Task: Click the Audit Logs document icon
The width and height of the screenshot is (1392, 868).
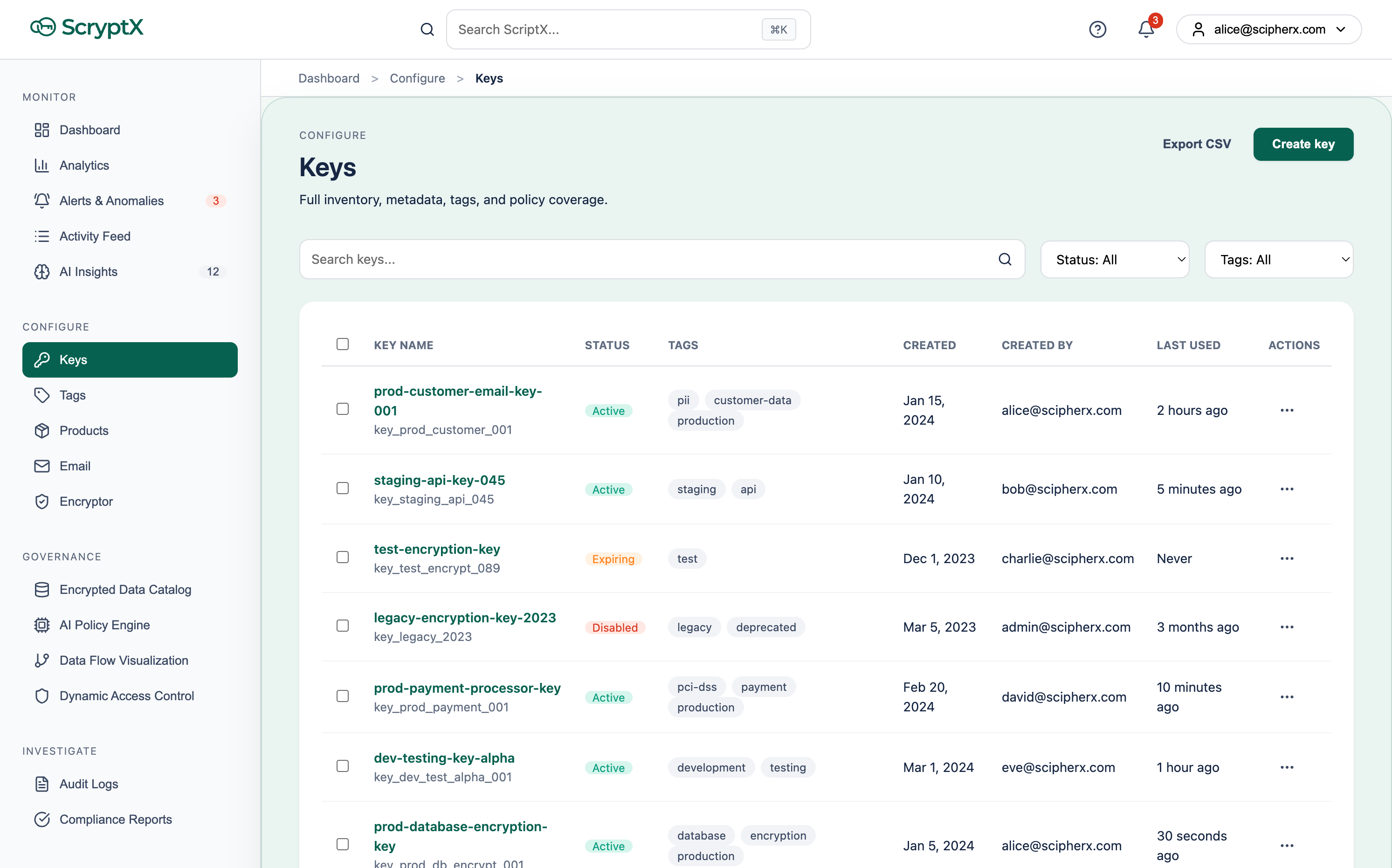Action: click(x=42, y=784)
